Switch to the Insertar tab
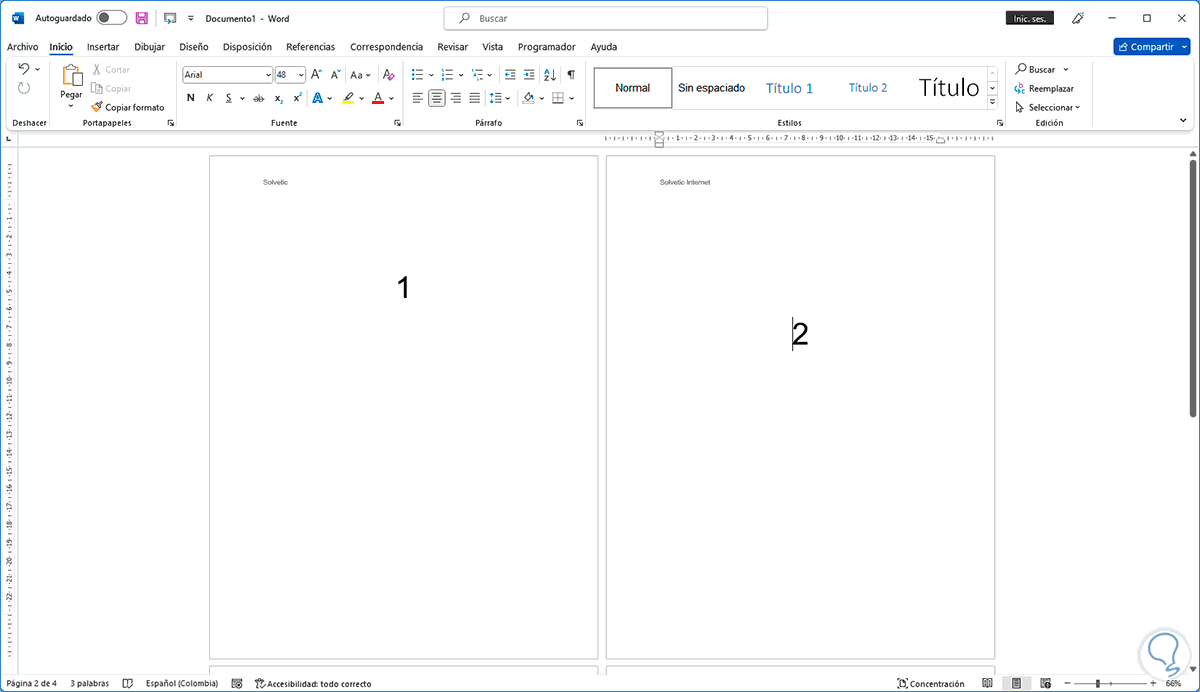1200x692 pixels. pos(103,47)
